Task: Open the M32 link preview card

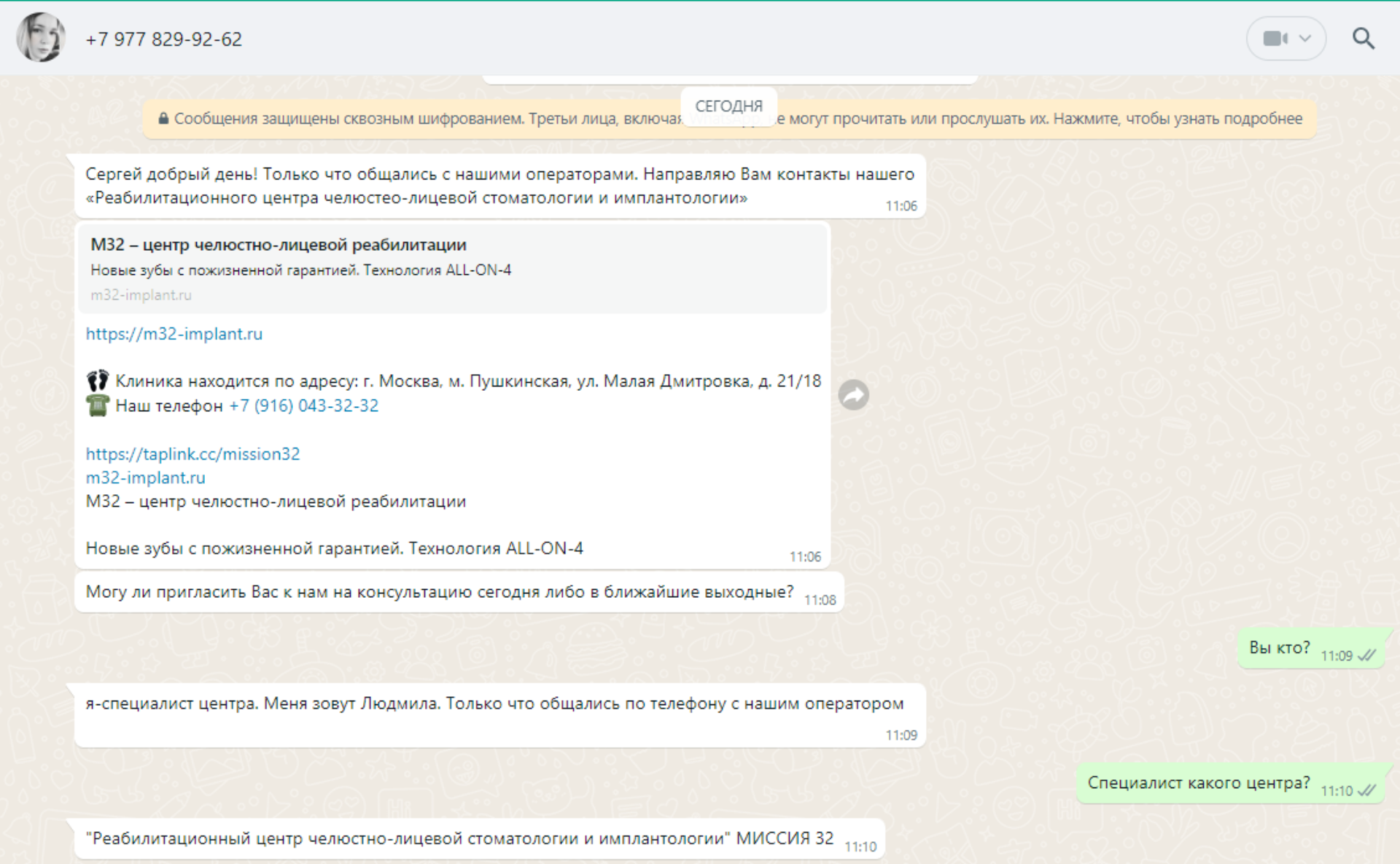Action: (453, 269)
